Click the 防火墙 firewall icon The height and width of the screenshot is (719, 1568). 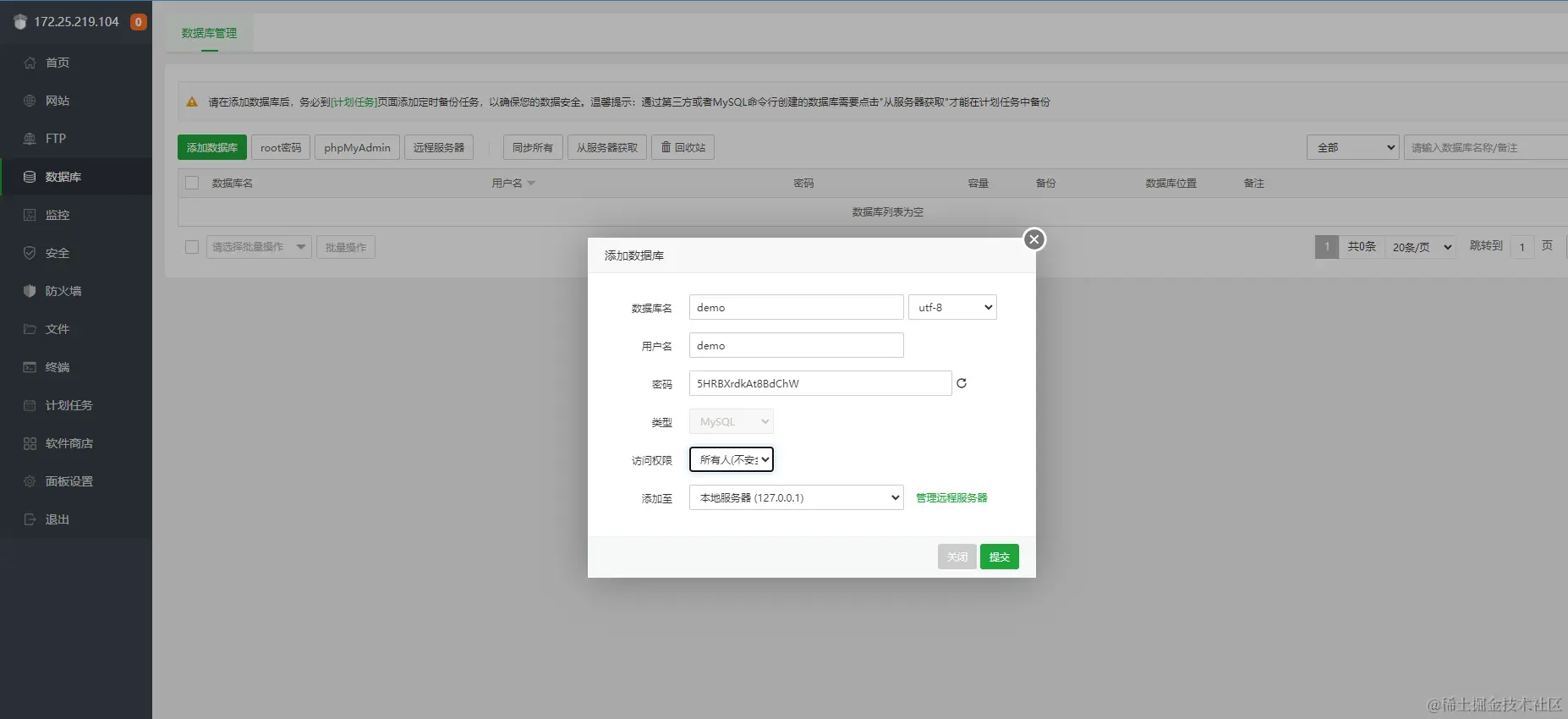pyautogui.click(x=30, y=291)
